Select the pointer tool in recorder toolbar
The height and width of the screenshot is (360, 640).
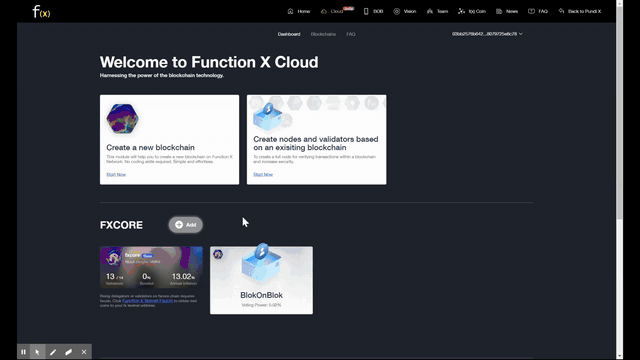(x=38, y=352)
